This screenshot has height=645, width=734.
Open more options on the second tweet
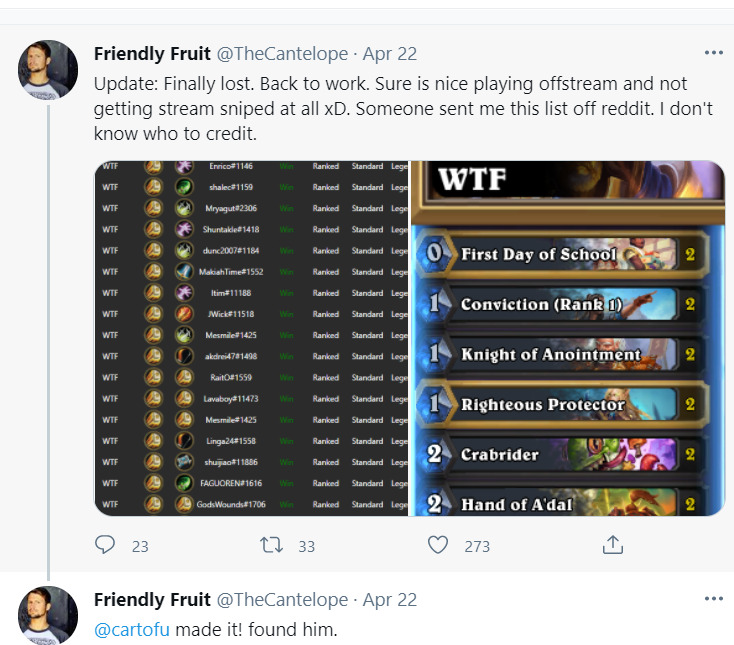pos(713,599)
